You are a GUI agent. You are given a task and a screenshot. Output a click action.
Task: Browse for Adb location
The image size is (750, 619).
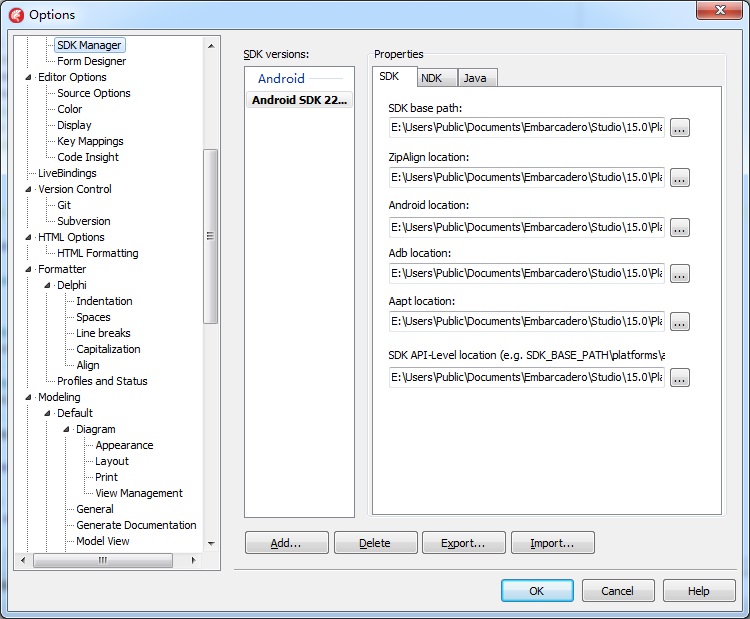pos(679,274)
